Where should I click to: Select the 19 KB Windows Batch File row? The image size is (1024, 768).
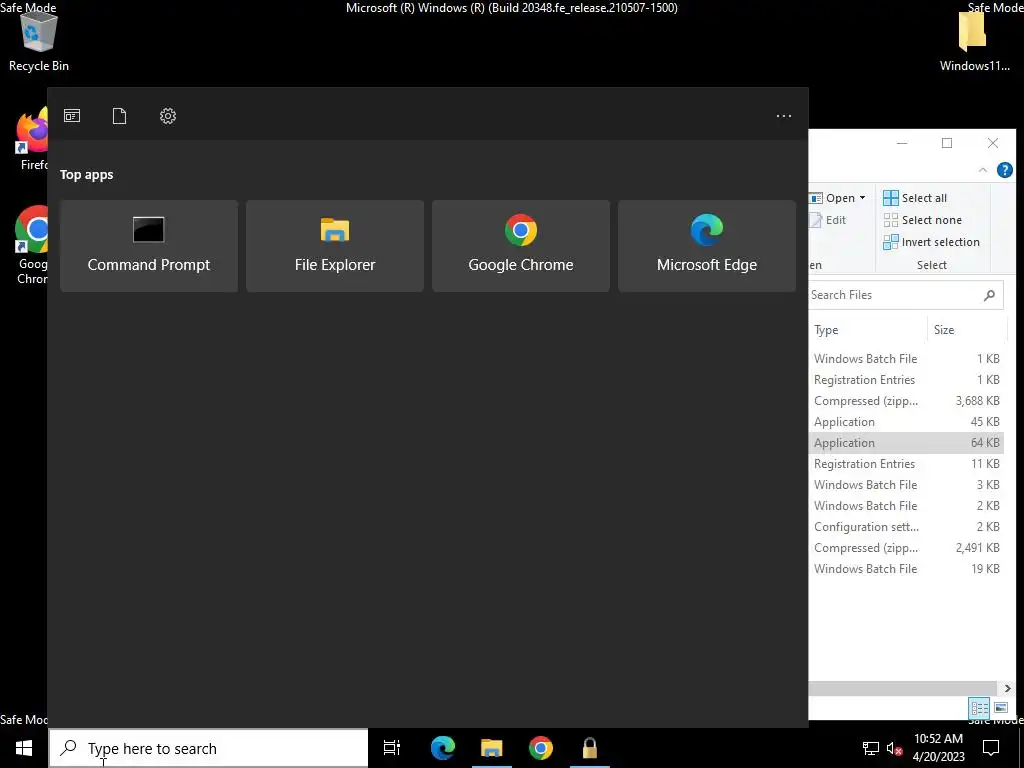(906, 569)
